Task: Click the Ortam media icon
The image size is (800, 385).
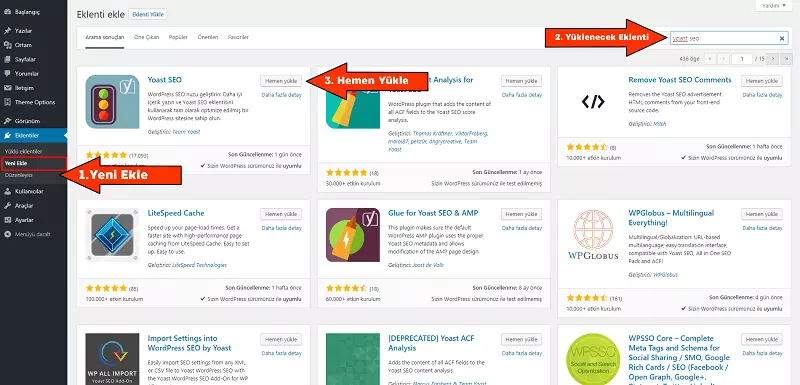Action: click(x=7, y=45)
